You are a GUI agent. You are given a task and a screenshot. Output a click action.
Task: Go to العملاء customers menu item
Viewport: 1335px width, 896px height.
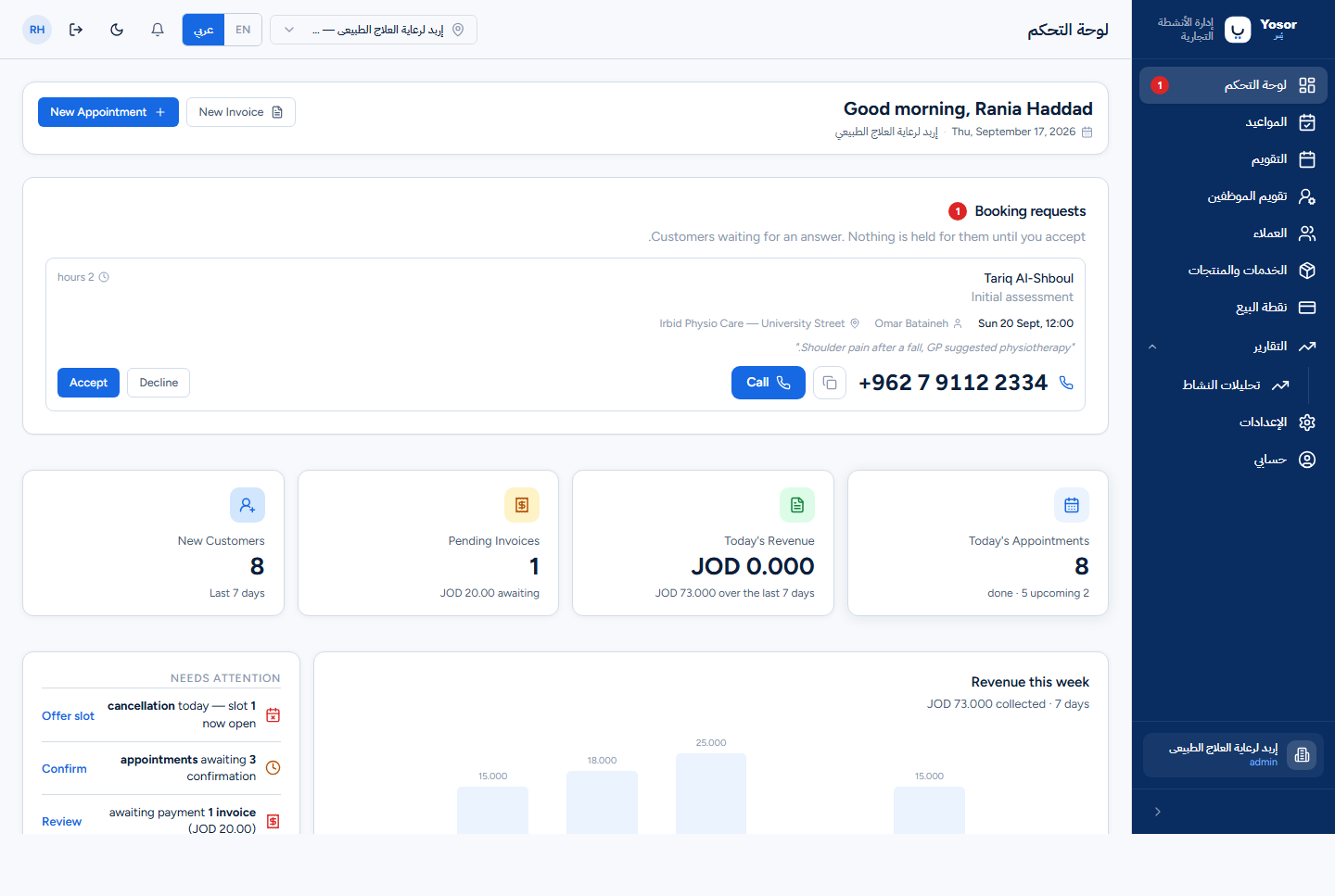coord(1233,233)
